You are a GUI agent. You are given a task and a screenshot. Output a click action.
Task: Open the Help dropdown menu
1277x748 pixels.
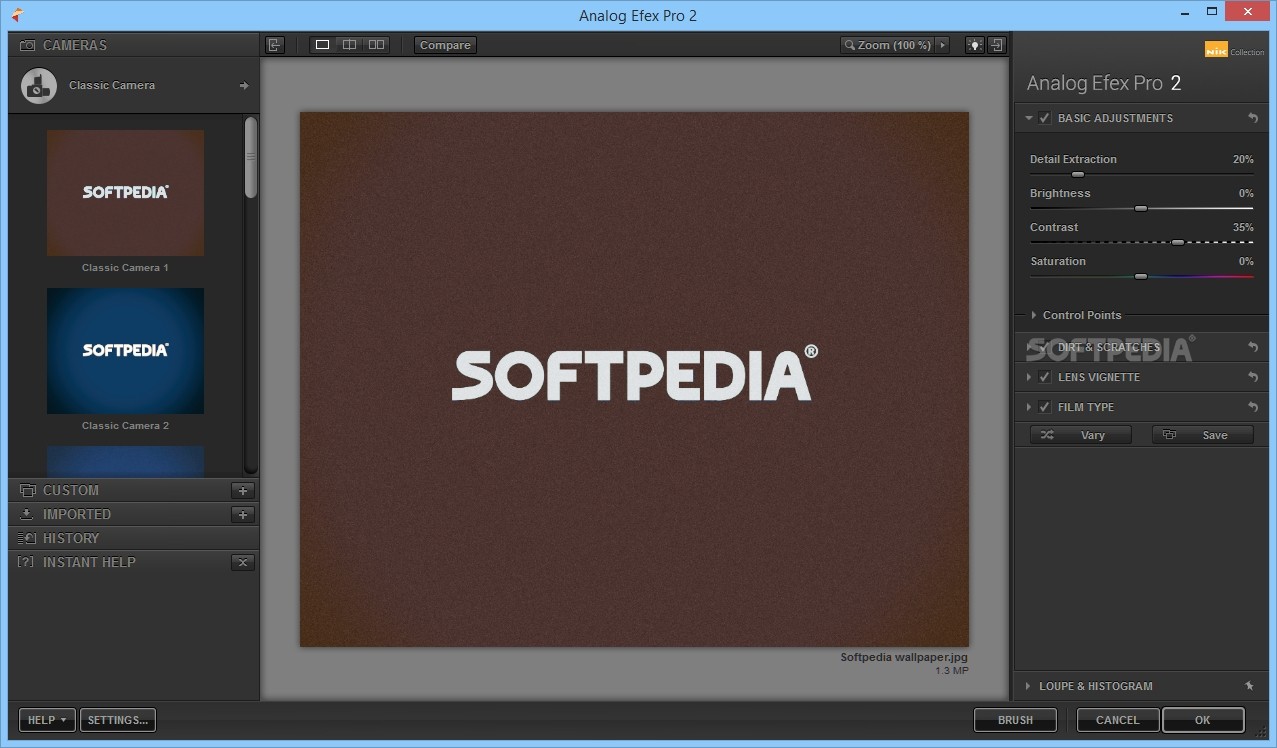pos(48,720)
